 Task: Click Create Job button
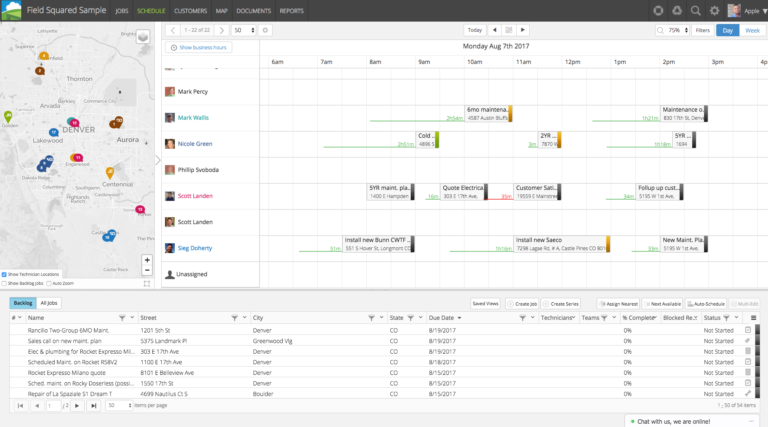tap(522, 304)
